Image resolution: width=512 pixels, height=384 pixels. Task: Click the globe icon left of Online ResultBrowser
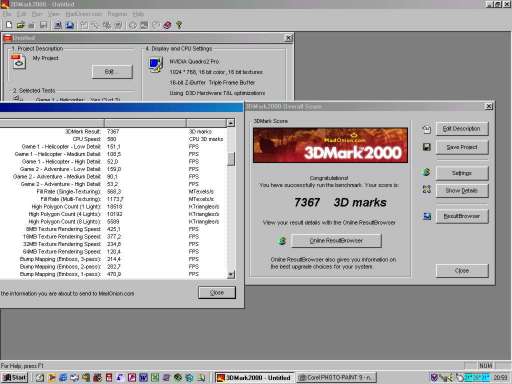click(282, 241)
